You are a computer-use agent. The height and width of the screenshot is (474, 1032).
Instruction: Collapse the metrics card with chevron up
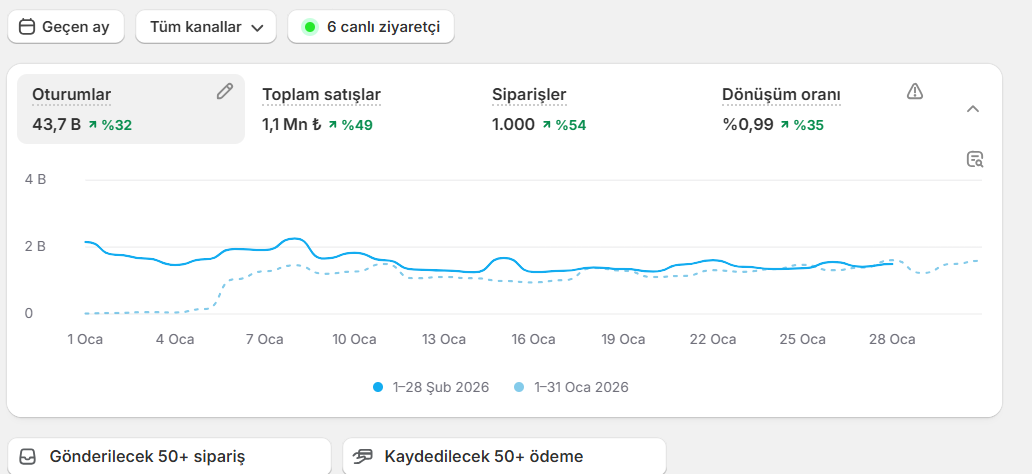point(973,109)
